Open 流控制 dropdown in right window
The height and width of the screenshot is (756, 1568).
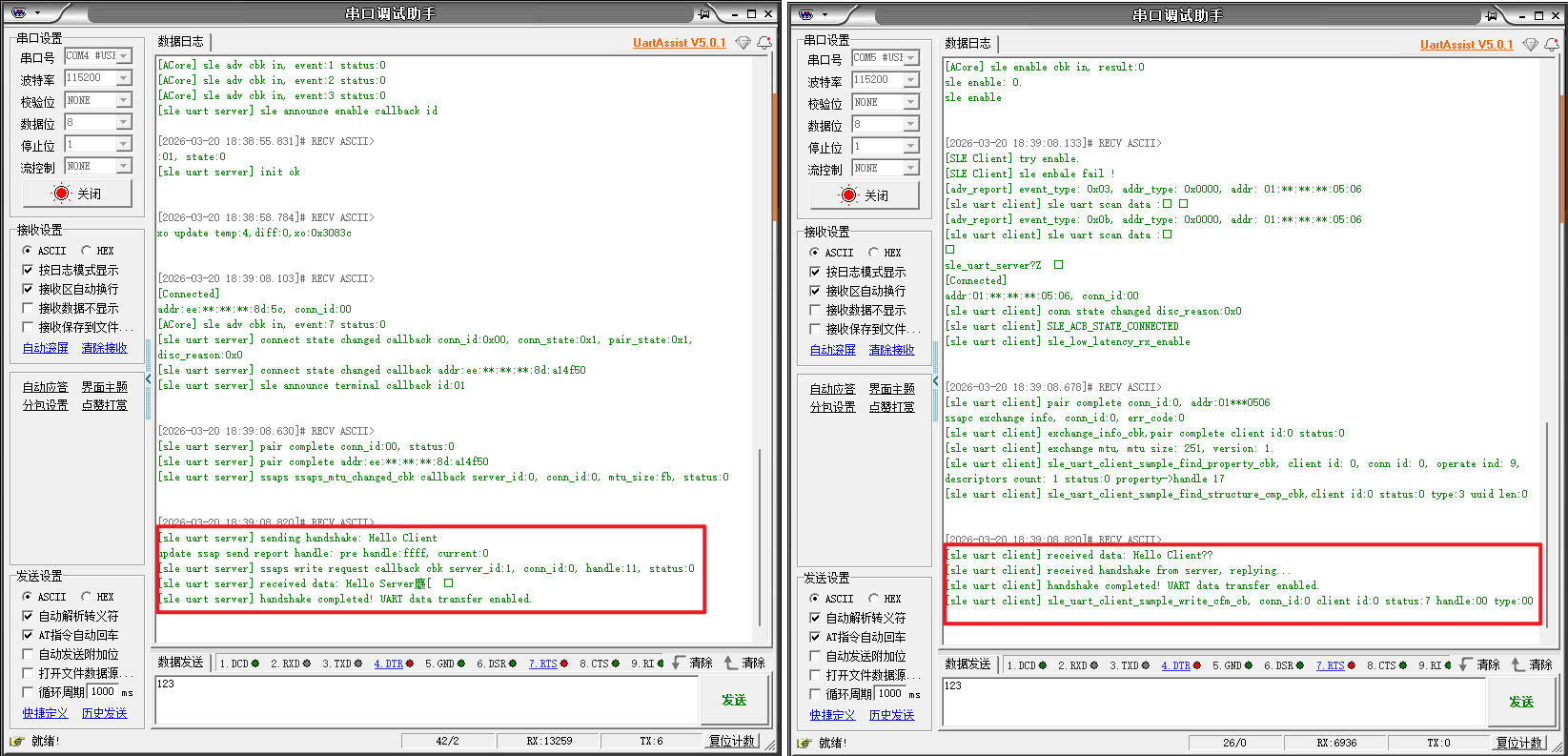(x=911, y=169)
